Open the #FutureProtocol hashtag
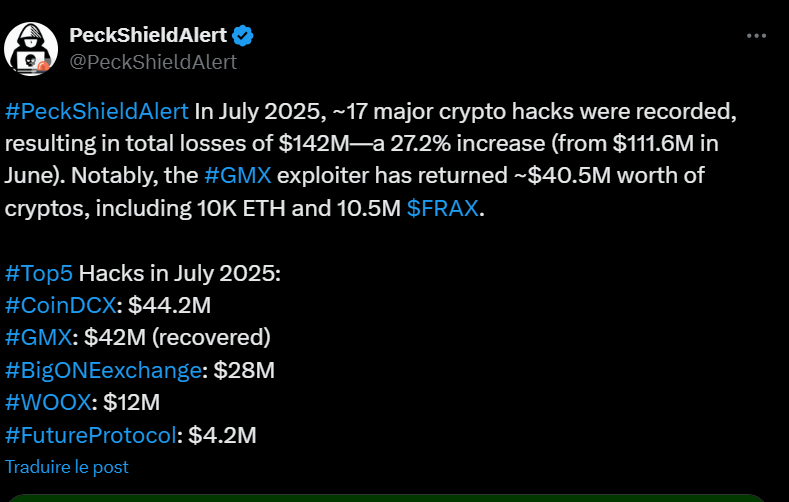Screen dimensions: 789x502 93,435
